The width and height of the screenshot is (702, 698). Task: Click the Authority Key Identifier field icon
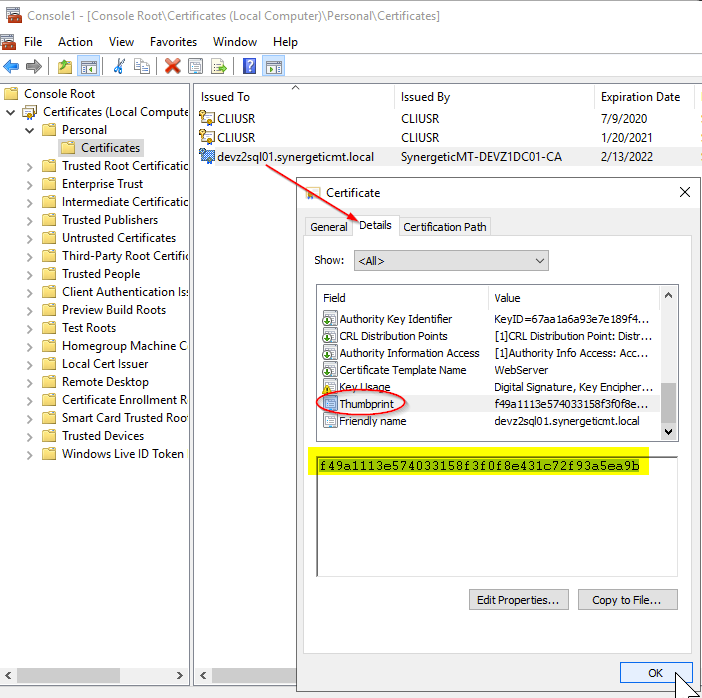(330, 319)
